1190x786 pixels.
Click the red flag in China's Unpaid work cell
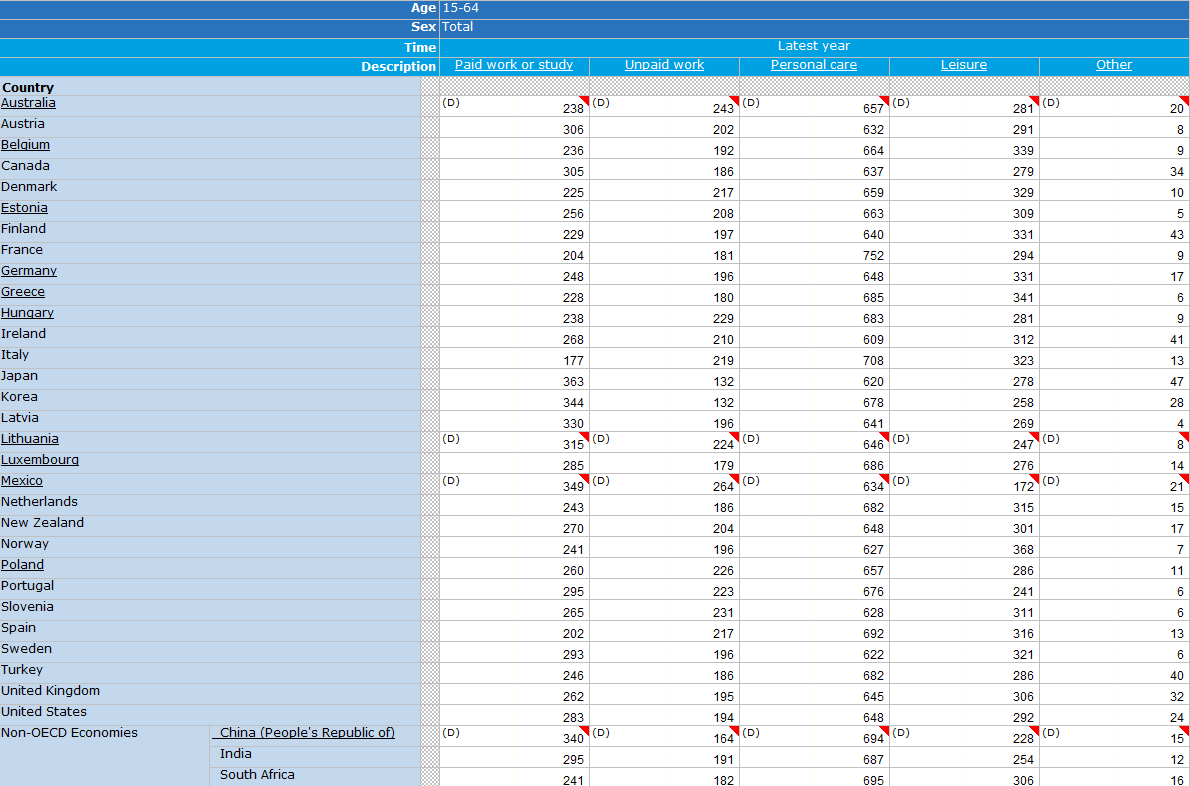[734, 730]
